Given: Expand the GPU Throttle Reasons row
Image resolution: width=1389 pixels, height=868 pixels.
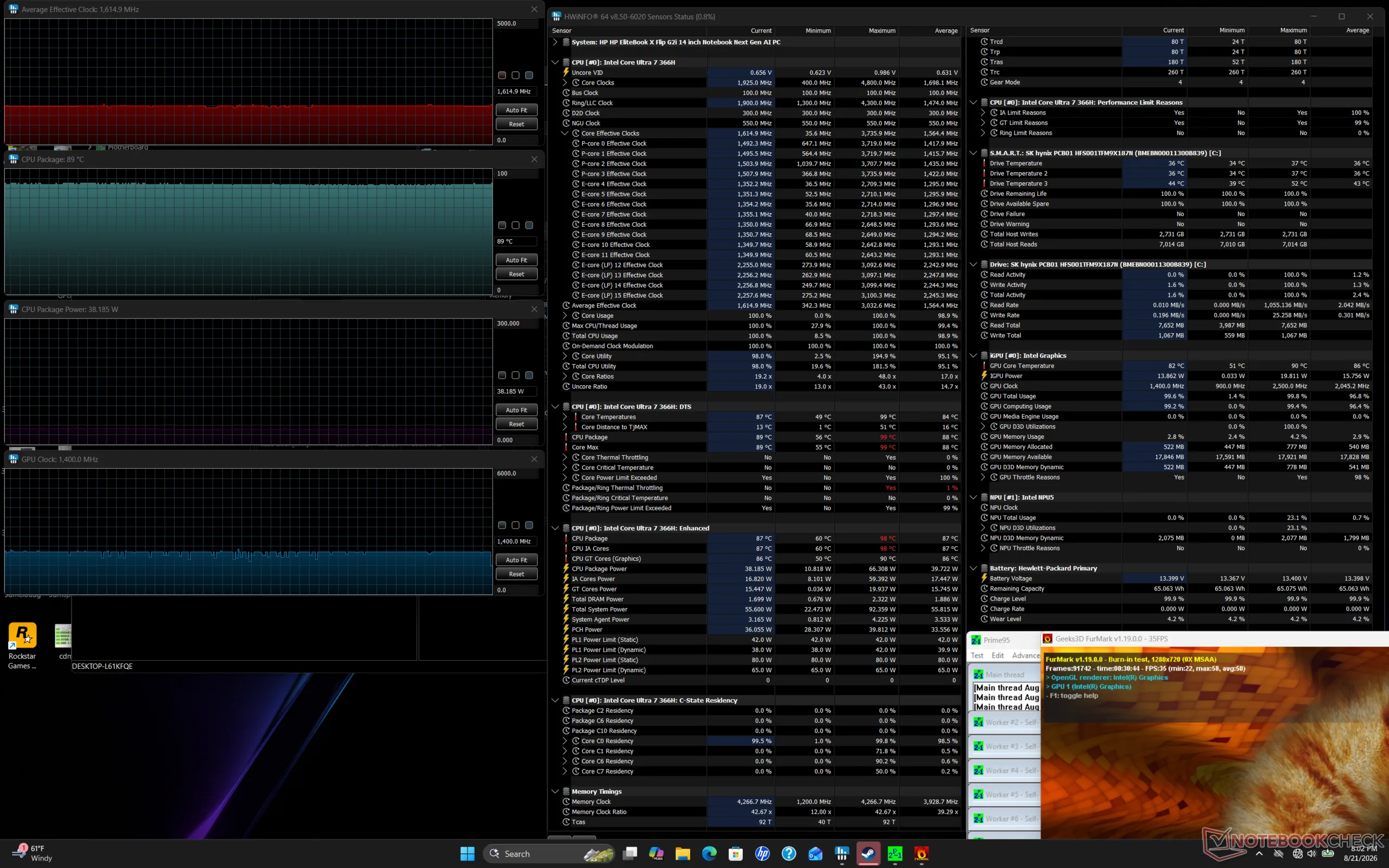Looking at the screenshot, I should (x=983, y=477).
